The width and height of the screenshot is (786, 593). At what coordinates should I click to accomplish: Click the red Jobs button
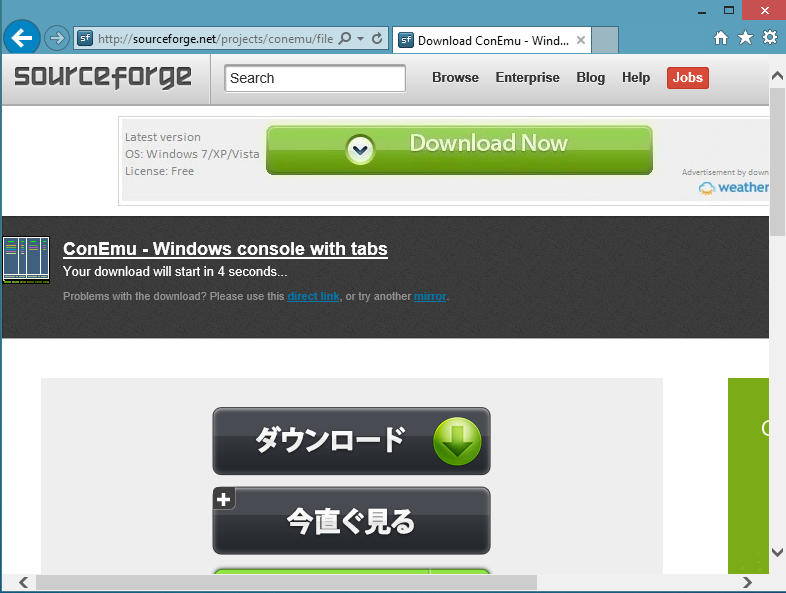pyautogui.click(x=688, y=78)
